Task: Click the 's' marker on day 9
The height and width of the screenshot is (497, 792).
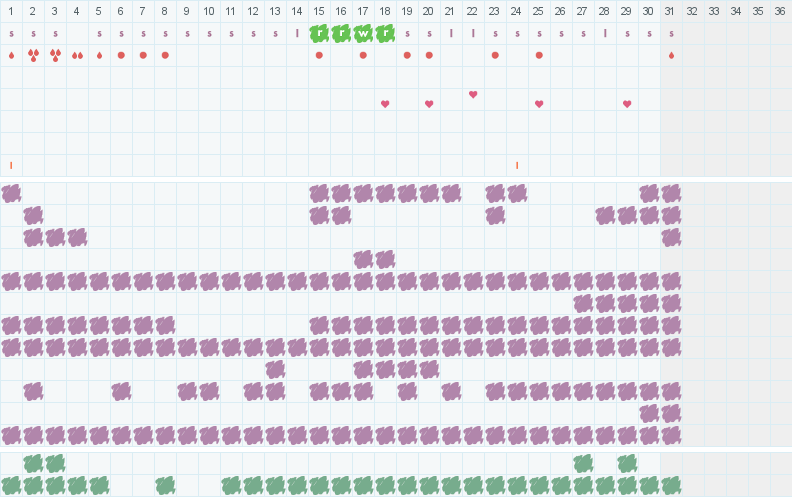Action: (187, 33)
